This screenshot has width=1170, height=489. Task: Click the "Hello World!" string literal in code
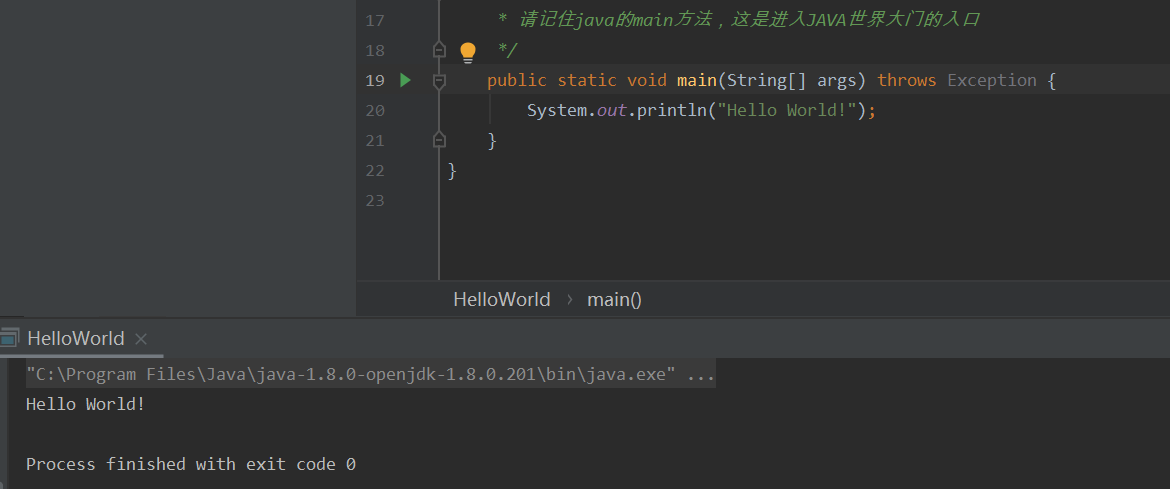tap(786, 110)
